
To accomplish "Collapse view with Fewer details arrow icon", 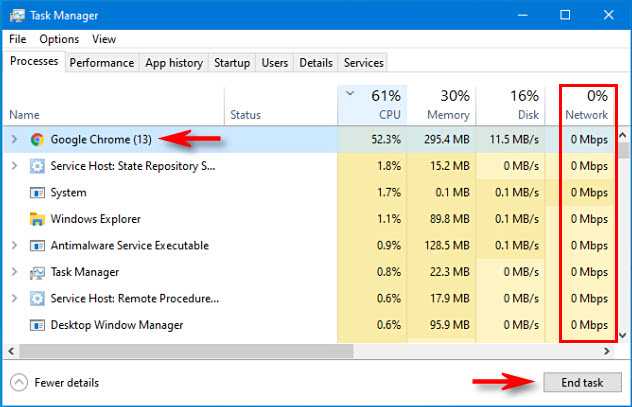I will [x=19, y=382].
